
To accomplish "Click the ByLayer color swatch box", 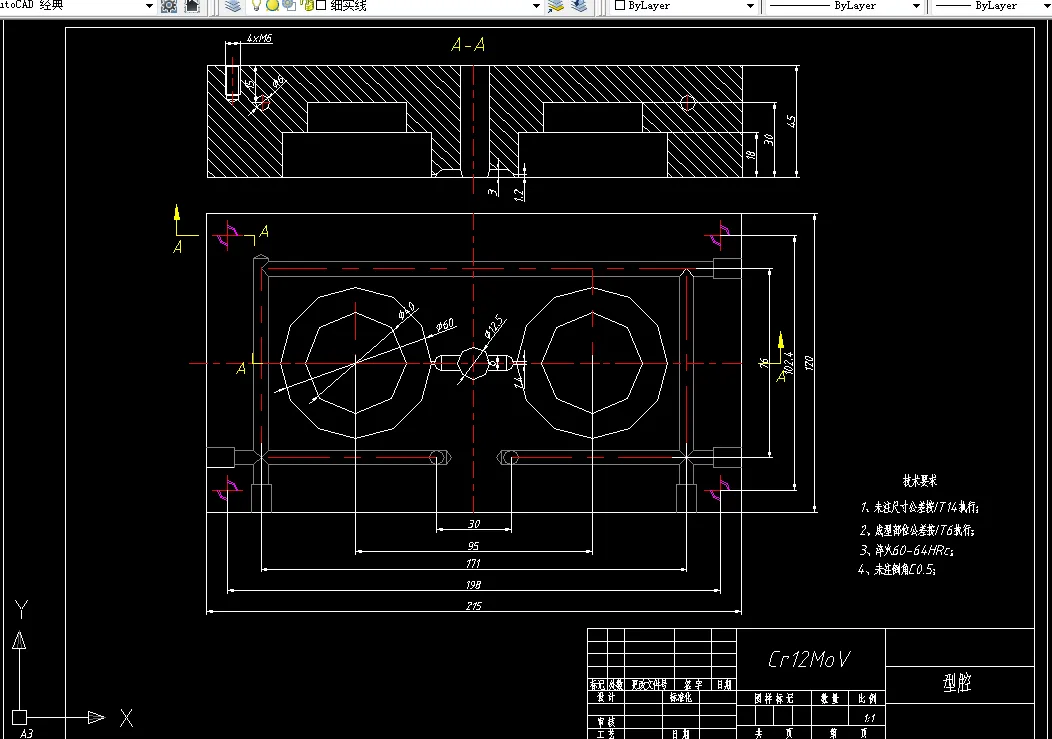I will [x=620, y=5].
